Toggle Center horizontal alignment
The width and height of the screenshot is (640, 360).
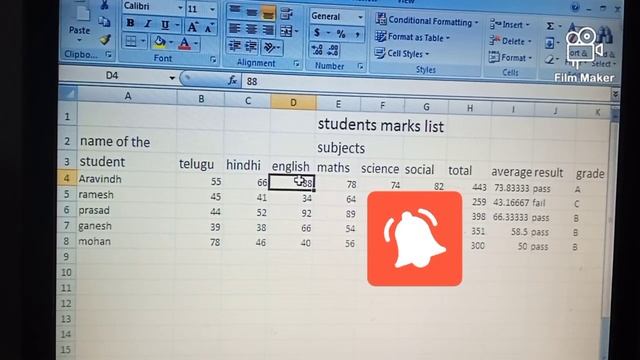click(x=251, y=29)
